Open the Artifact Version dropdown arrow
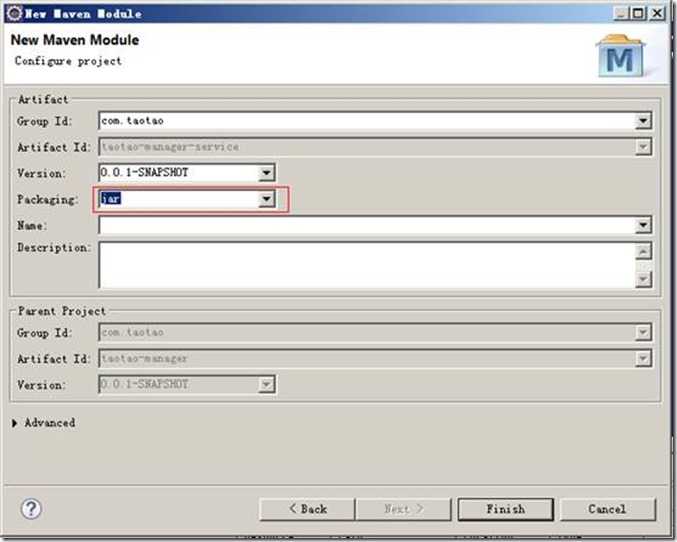 point(266,173)
